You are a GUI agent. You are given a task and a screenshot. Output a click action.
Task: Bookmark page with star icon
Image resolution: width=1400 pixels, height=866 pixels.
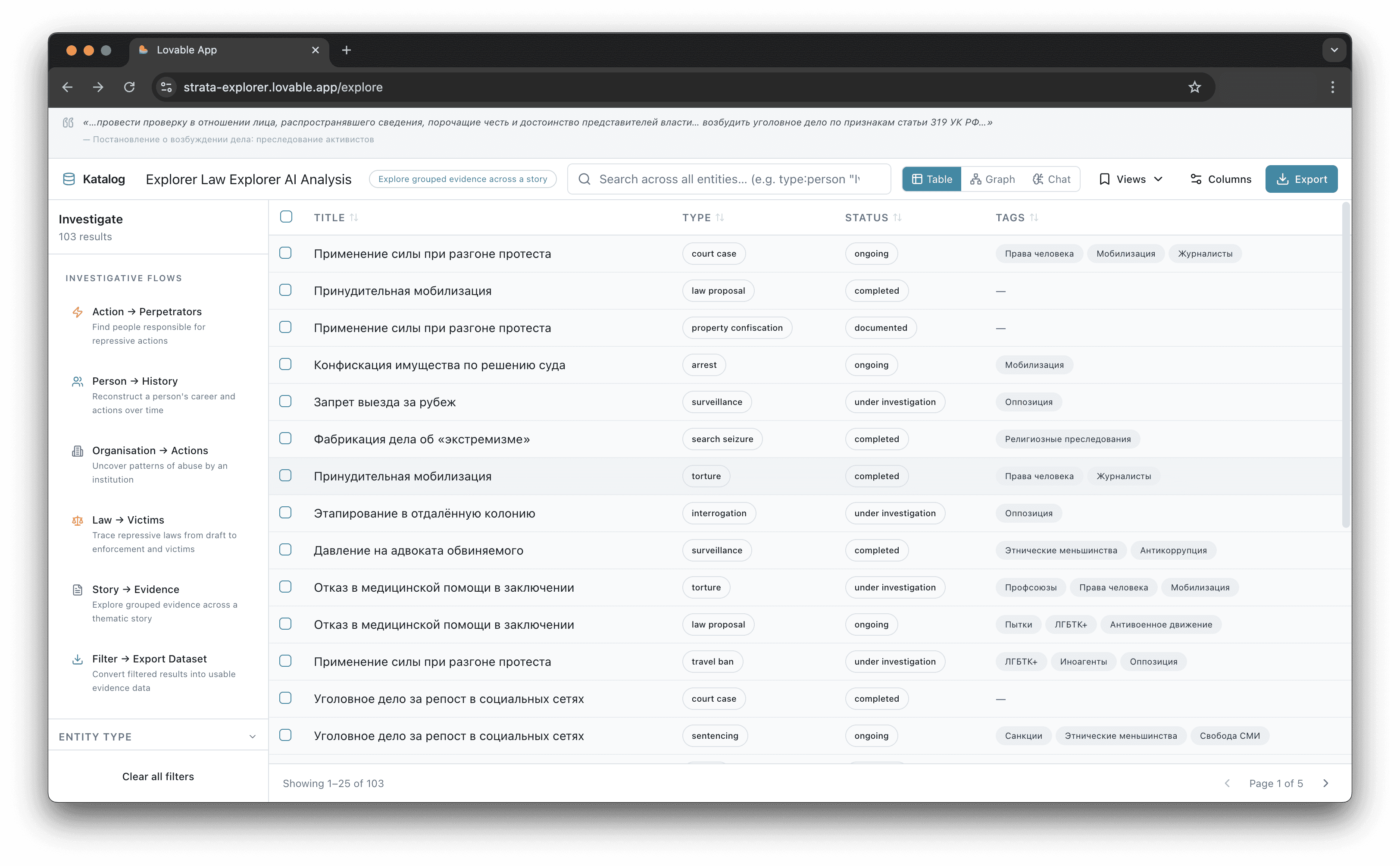(1194, 87)
